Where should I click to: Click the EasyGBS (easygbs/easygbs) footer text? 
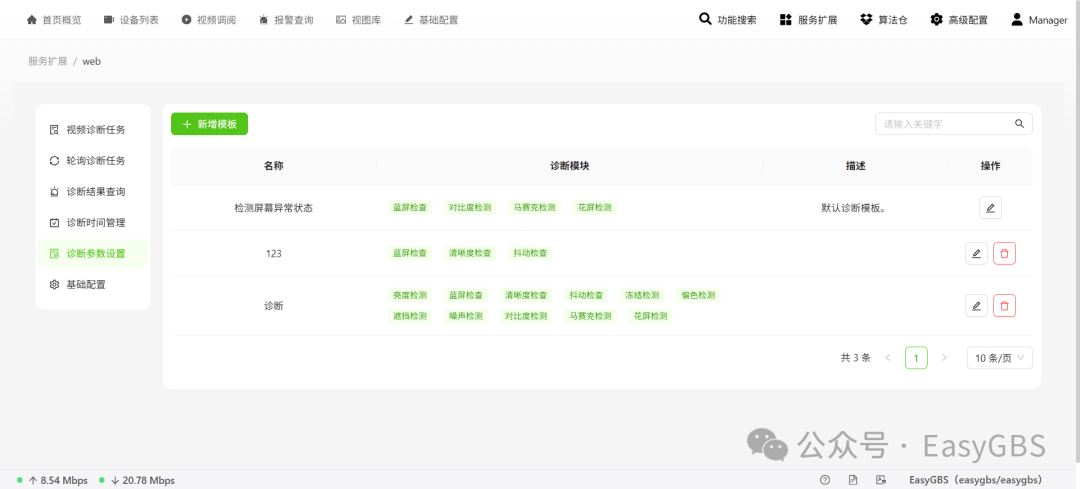click(975, 480)
